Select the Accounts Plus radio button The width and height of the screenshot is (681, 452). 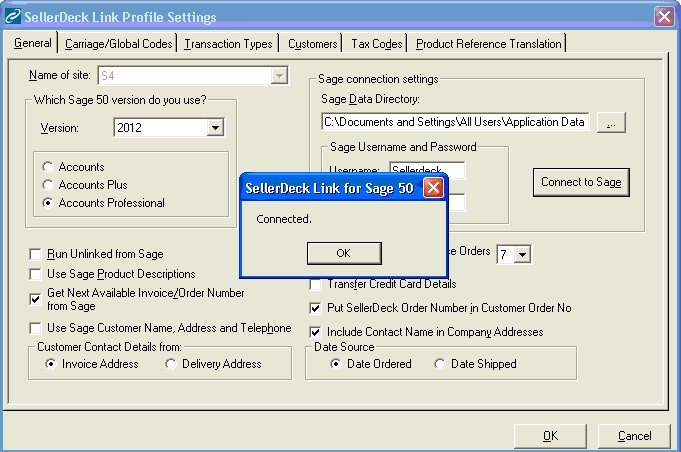coord(47,185)
